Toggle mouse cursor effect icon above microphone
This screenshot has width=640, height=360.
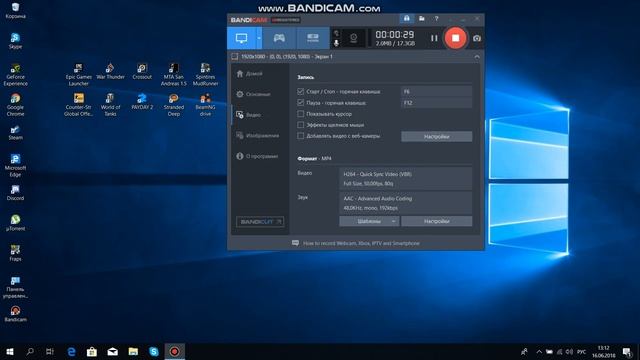click(x=336, y=33)
